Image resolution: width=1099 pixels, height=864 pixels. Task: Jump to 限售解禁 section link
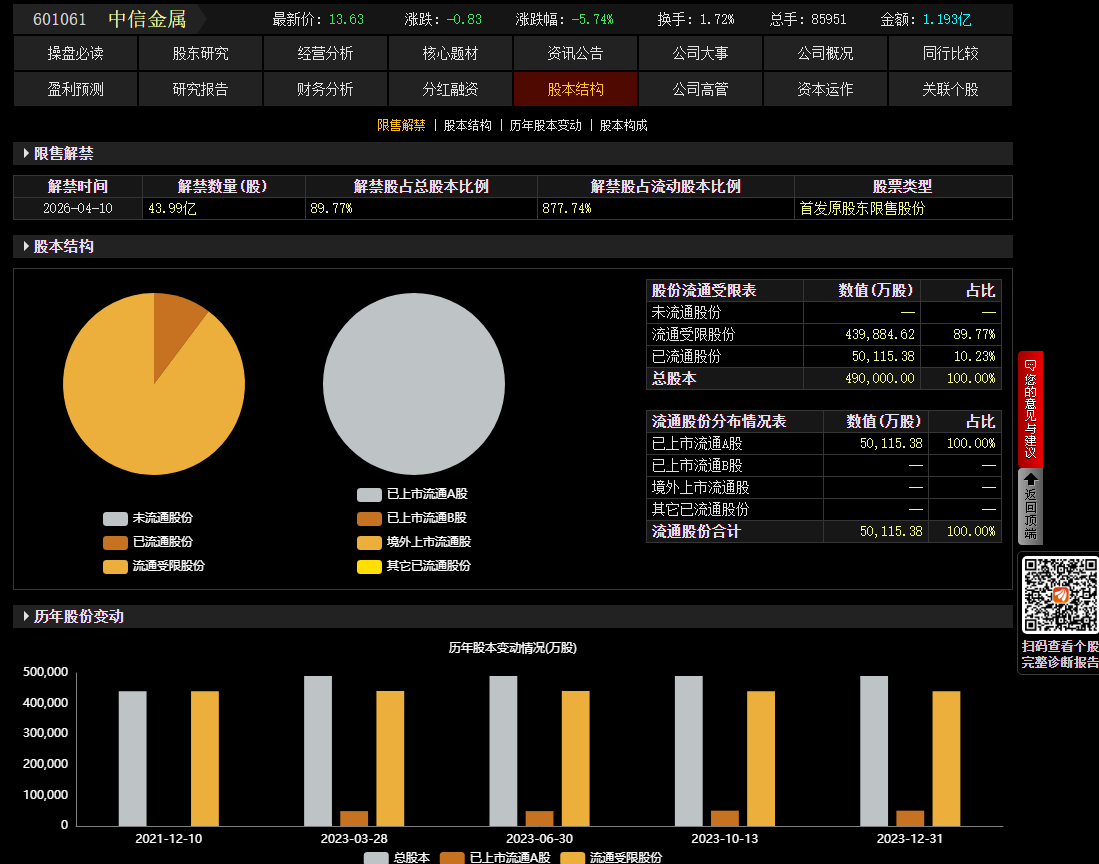pyautogui.click(x=401, y=125)
